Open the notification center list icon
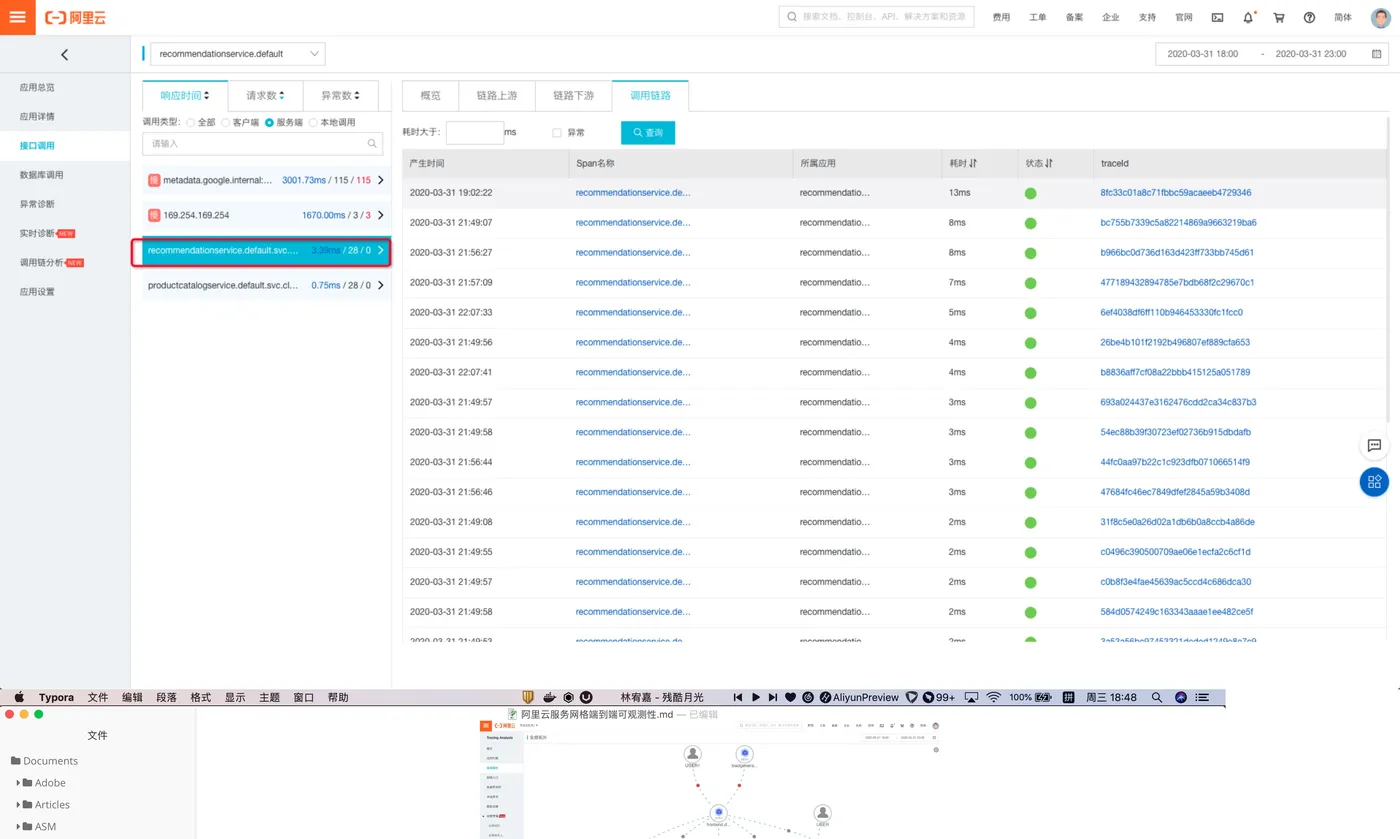 pos(1203,697)
